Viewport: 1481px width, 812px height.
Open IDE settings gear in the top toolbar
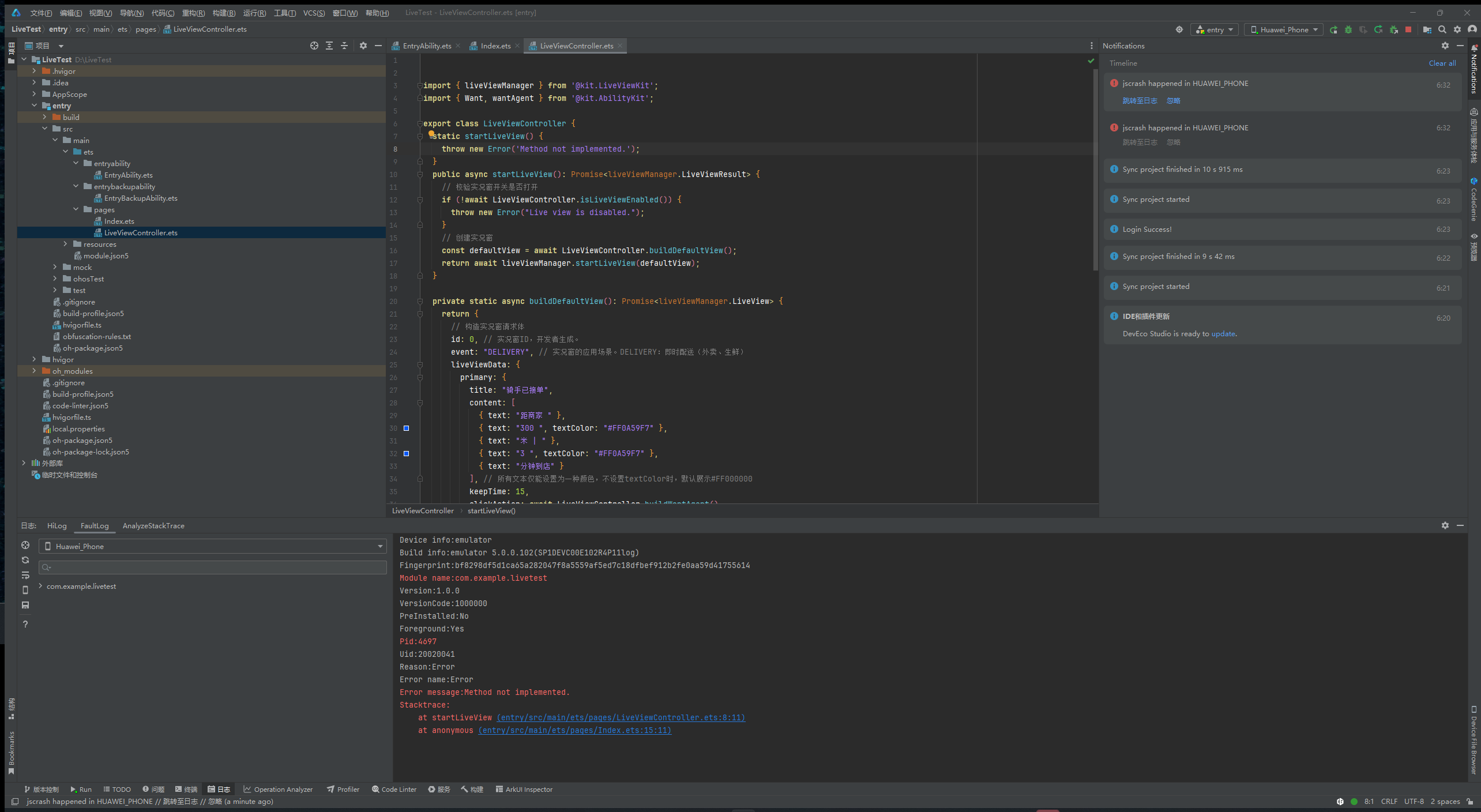click(1457, 29)
